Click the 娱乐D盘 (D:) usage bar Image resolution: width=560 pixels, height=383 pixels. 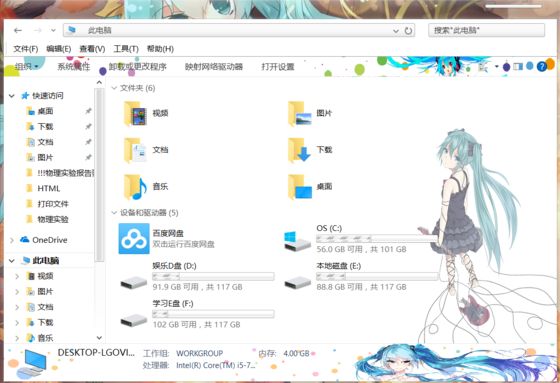(x=213, y=276)
